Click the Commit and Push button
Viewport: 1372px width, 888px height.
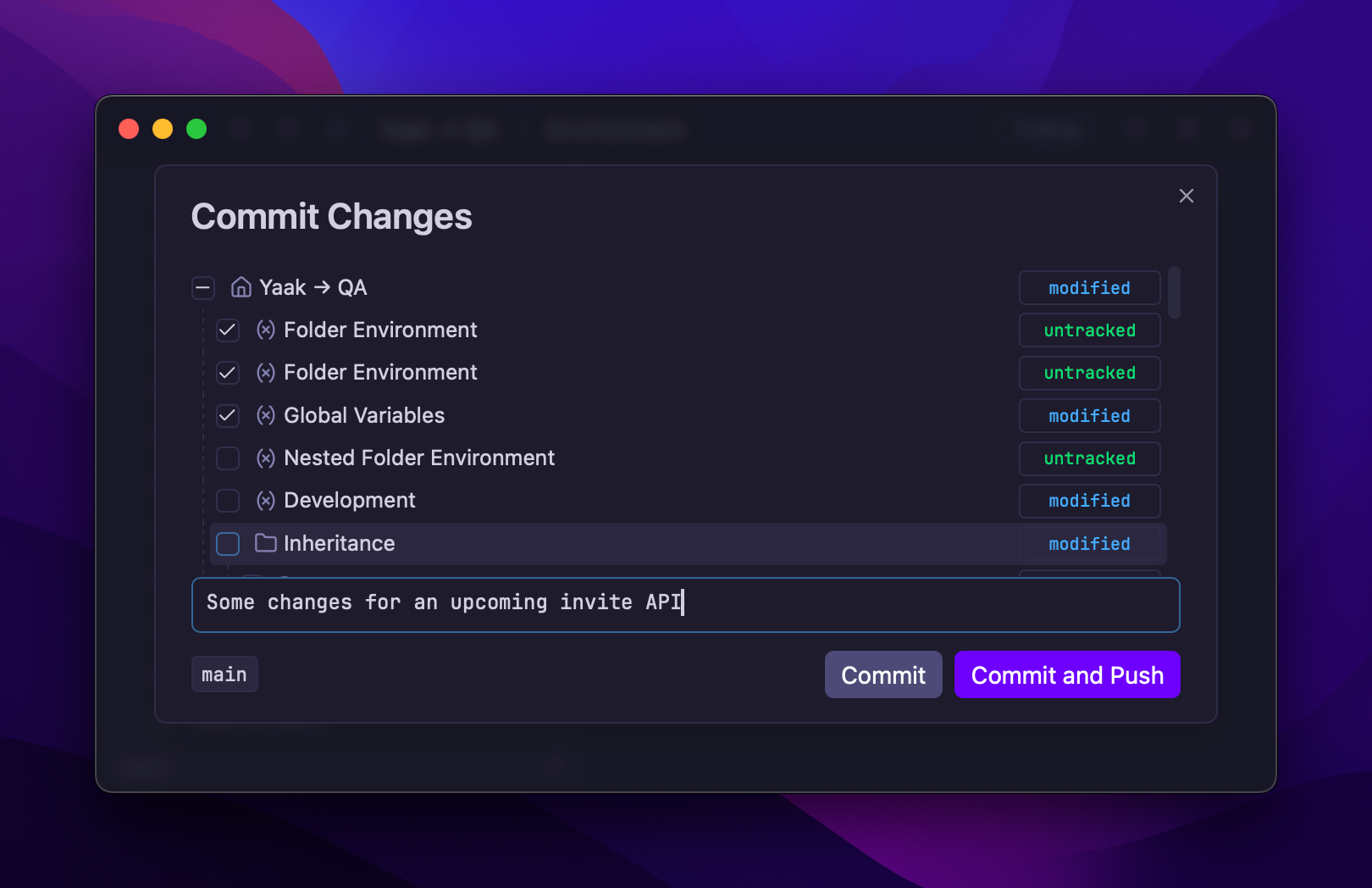pyautogui.click(x=1066, y=674)
